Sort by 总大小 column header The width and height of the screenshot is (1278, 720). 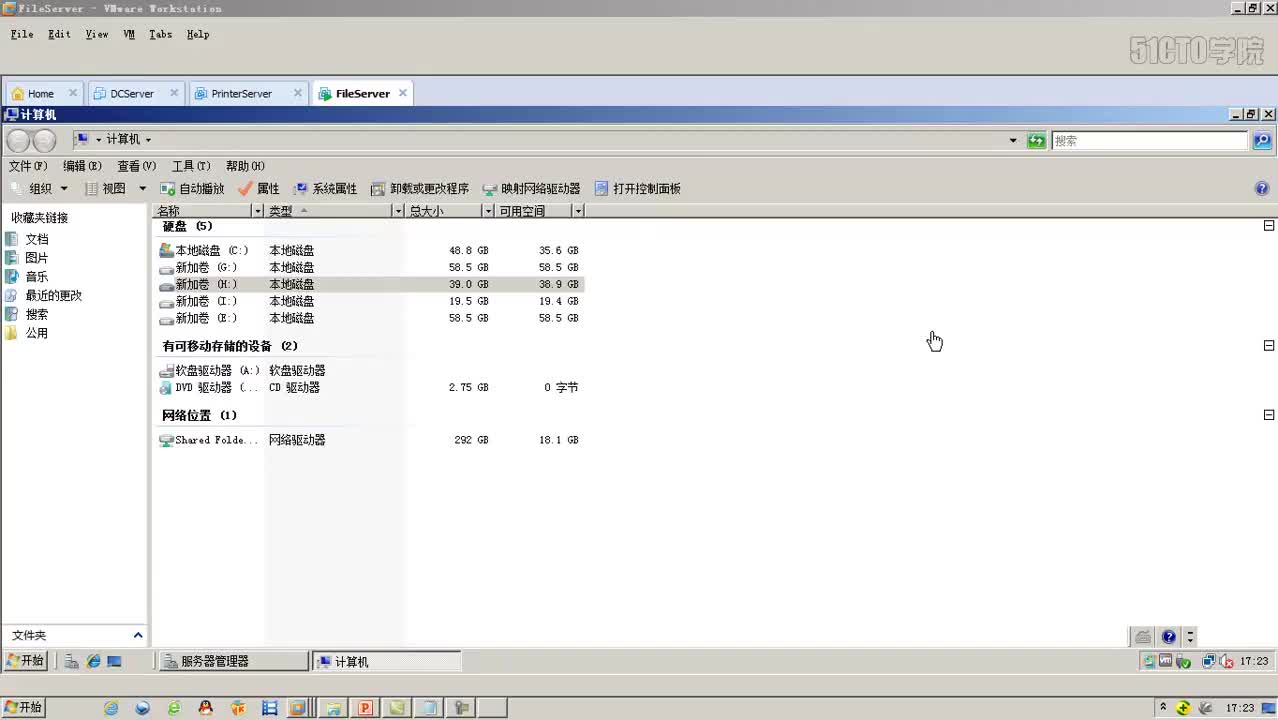click(x=444, y=211)
